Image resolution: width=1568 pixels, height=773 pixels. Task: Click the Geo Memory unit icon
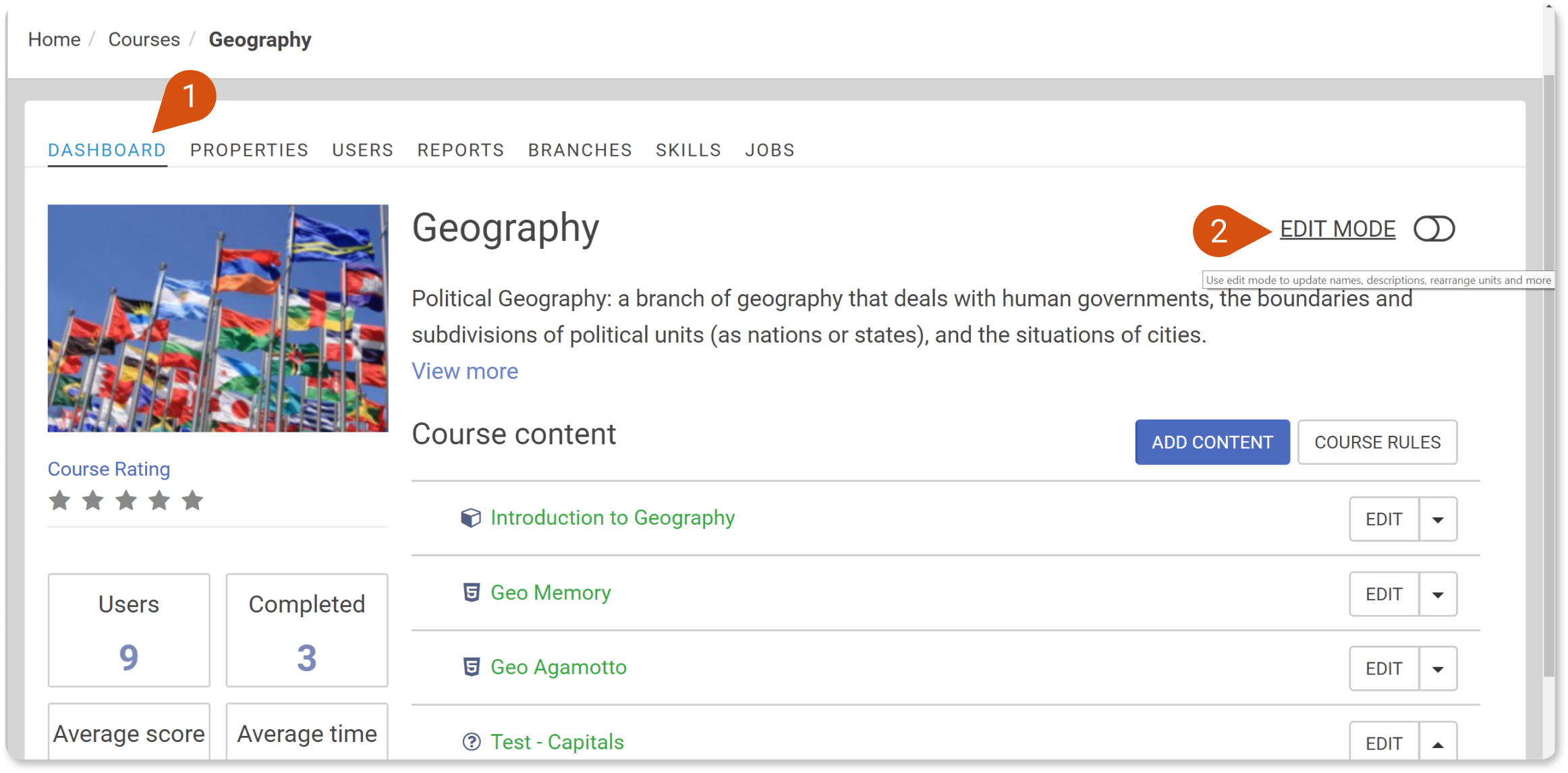[472, 593]
